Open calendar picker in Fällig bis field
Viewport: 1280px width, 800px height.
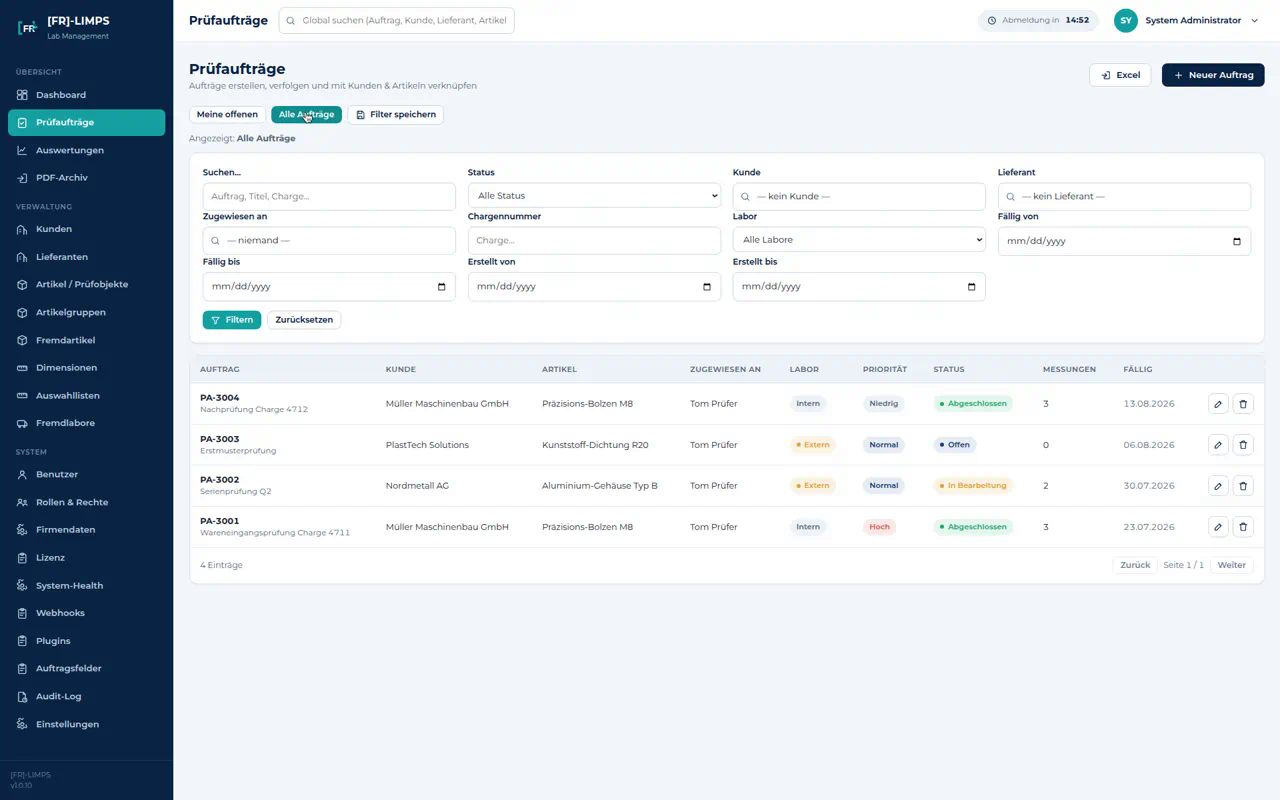pos(442,287)
